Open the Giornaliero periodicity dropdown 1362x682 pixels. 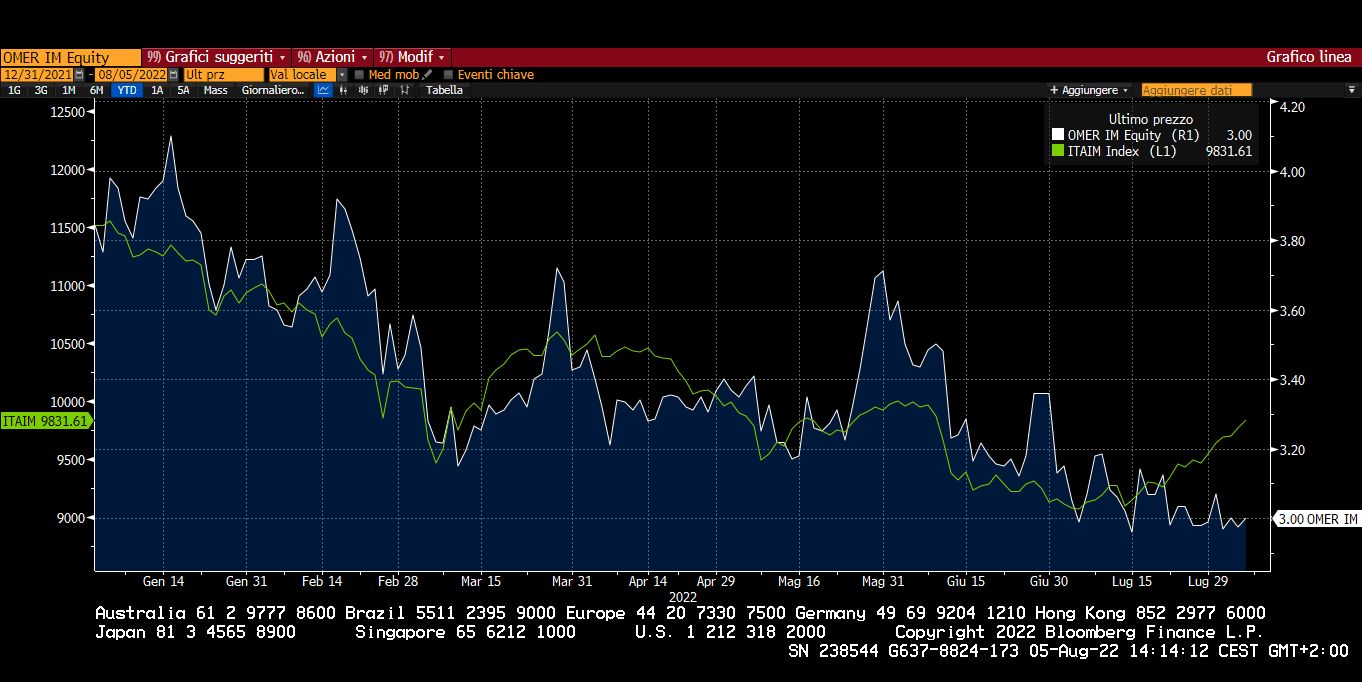pos(273,90)
